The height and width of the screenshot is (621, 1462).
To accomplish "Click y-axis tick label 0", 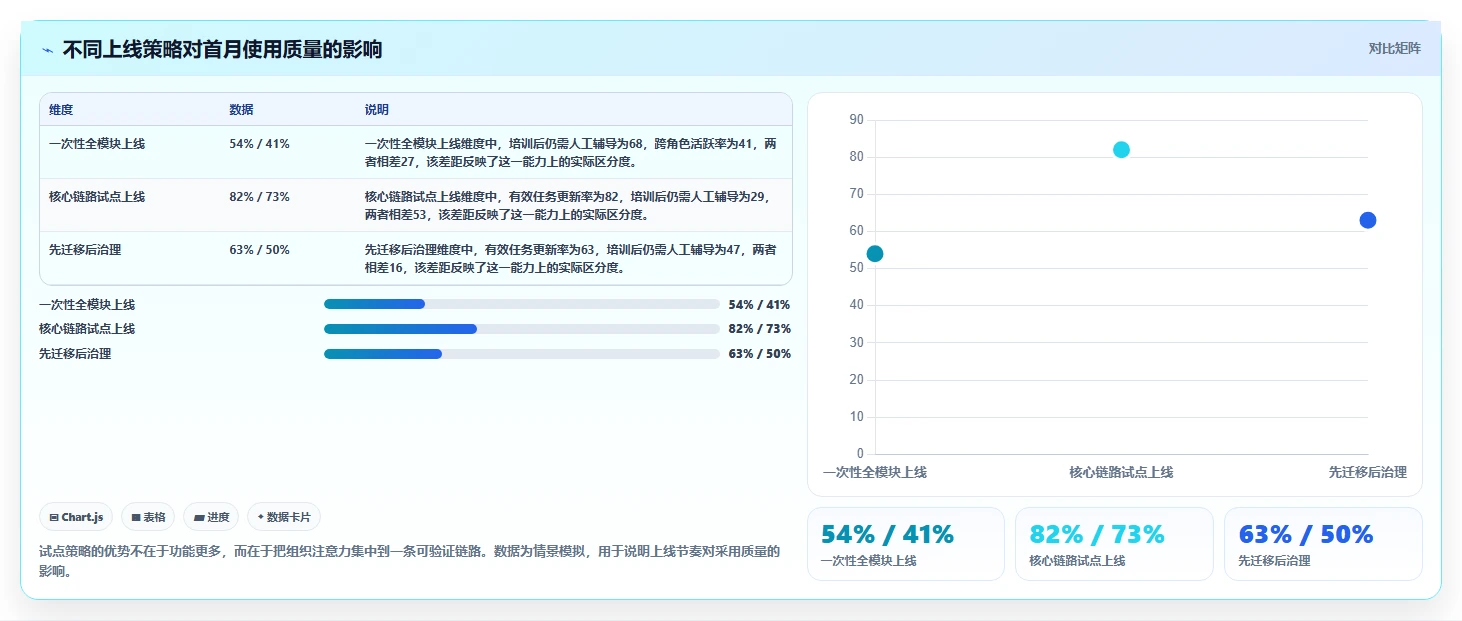I will click(x=860, y=454).
